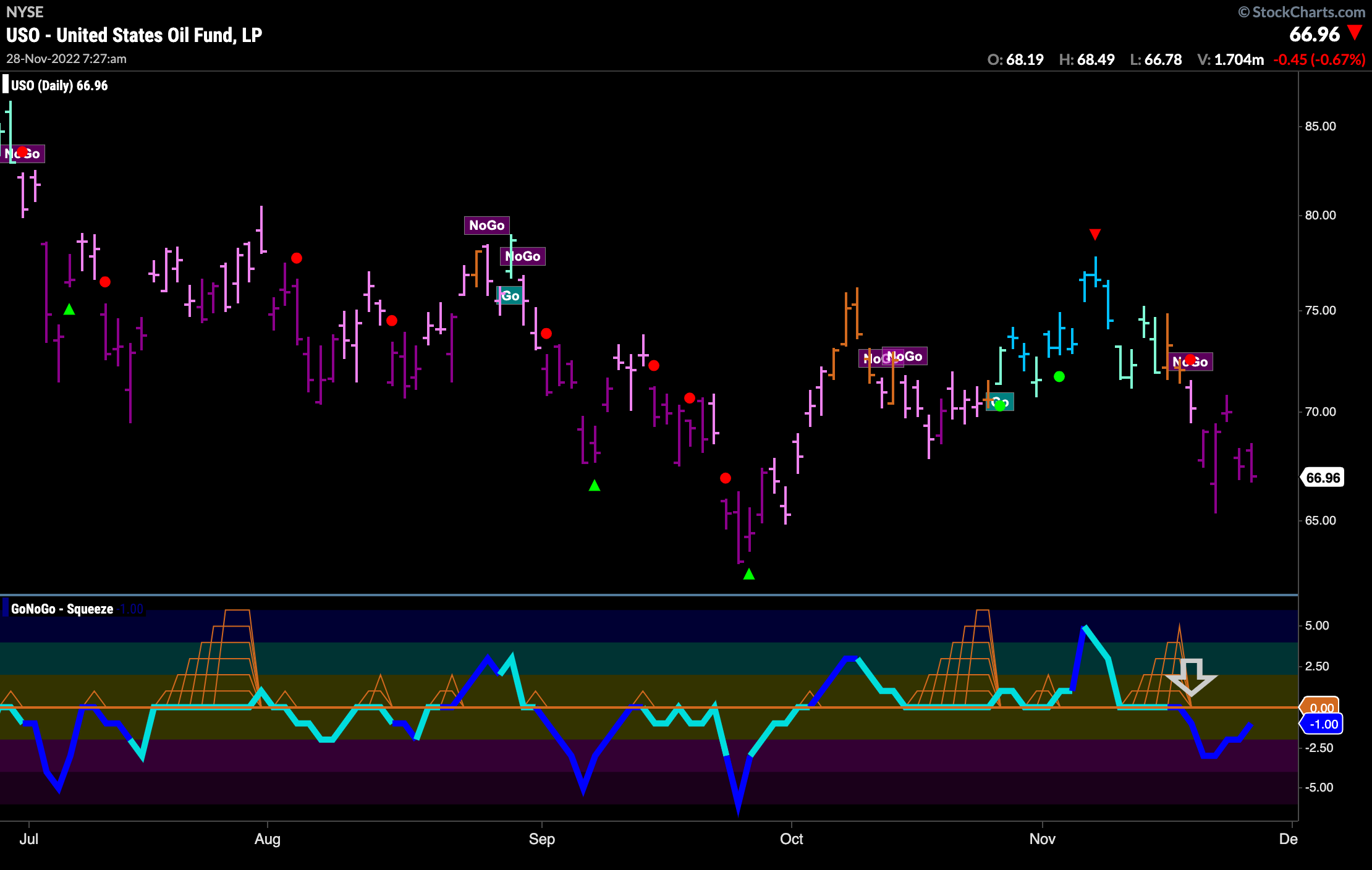The image size is (1372, 870).
Task: Click the -5.00 oscillator axis label
Action: point(1318,787)
